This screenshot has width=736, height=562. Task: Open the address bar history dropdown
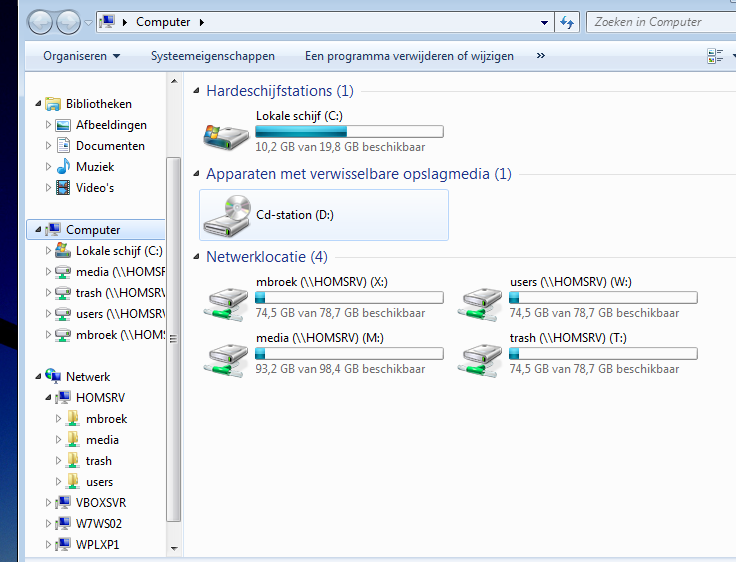tap(544, 23)
